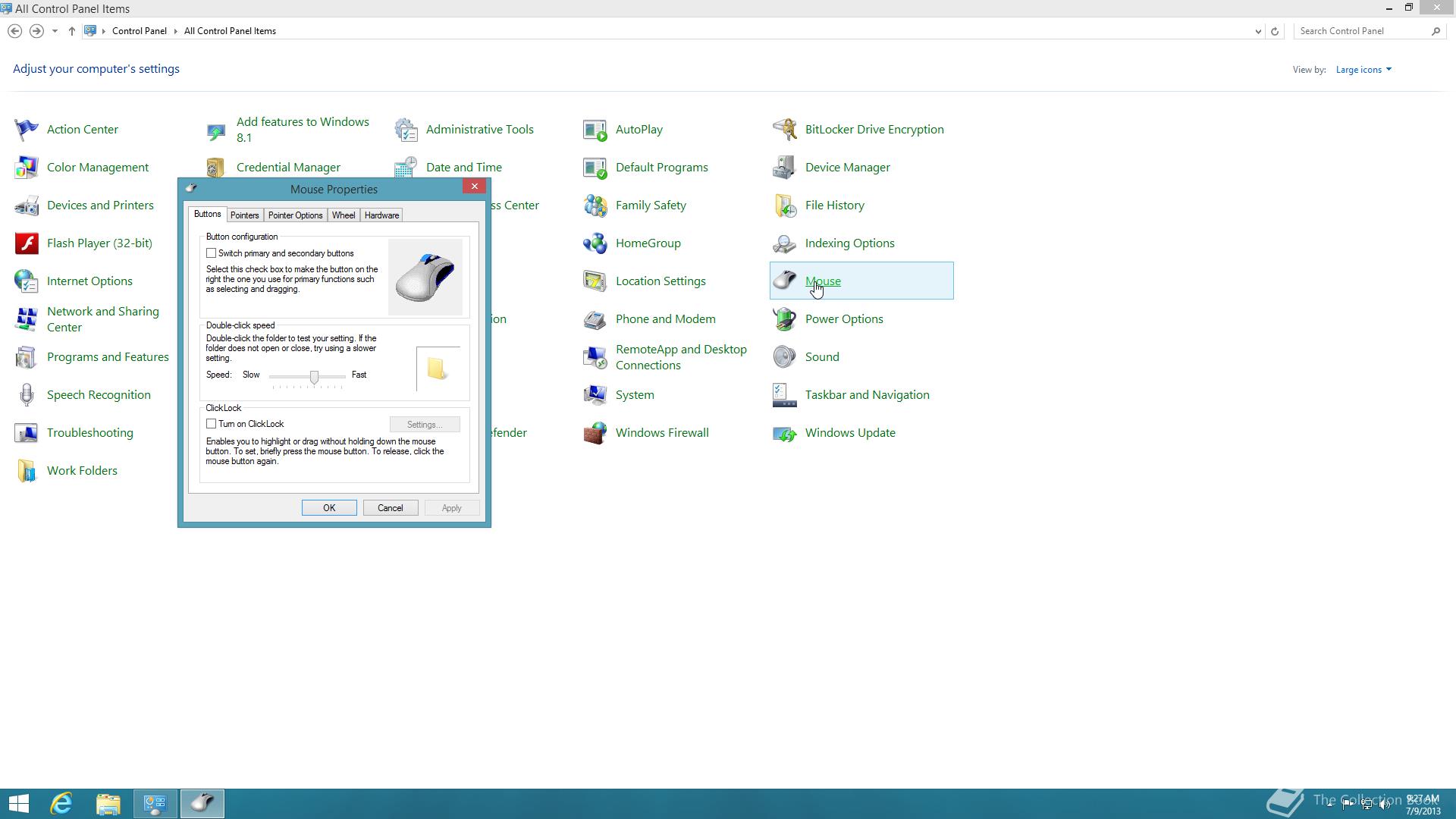Open the System link
Image resolution: width=1456 pixels, height=819 pixels.
click(635, 395)
